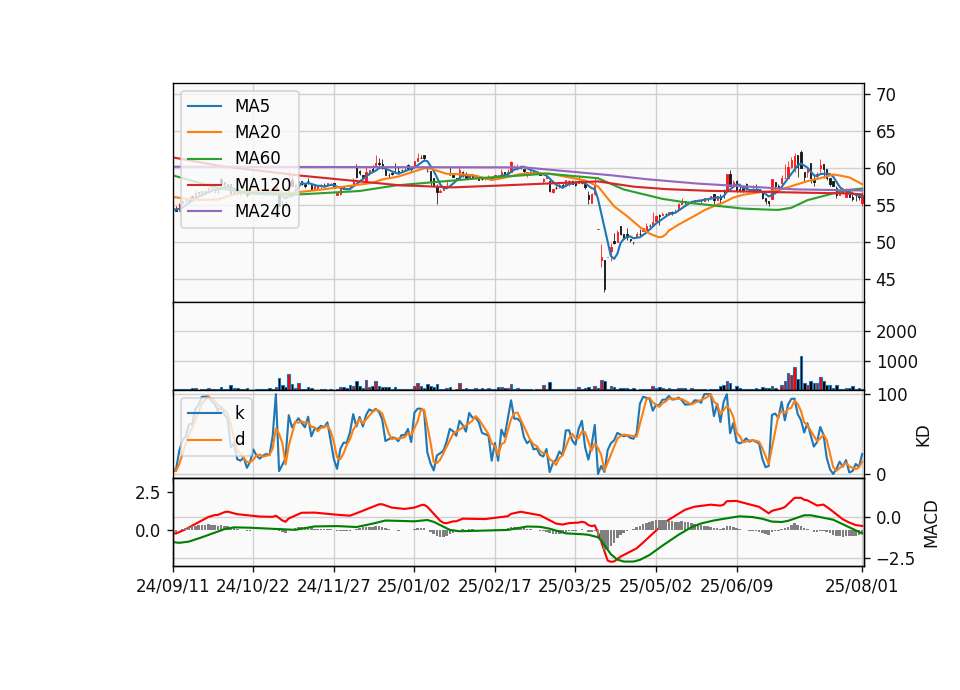Viewport: 960px width, 690px height.
Task: Click the 25/01/02 date axis label
Action: pos(414,586)
